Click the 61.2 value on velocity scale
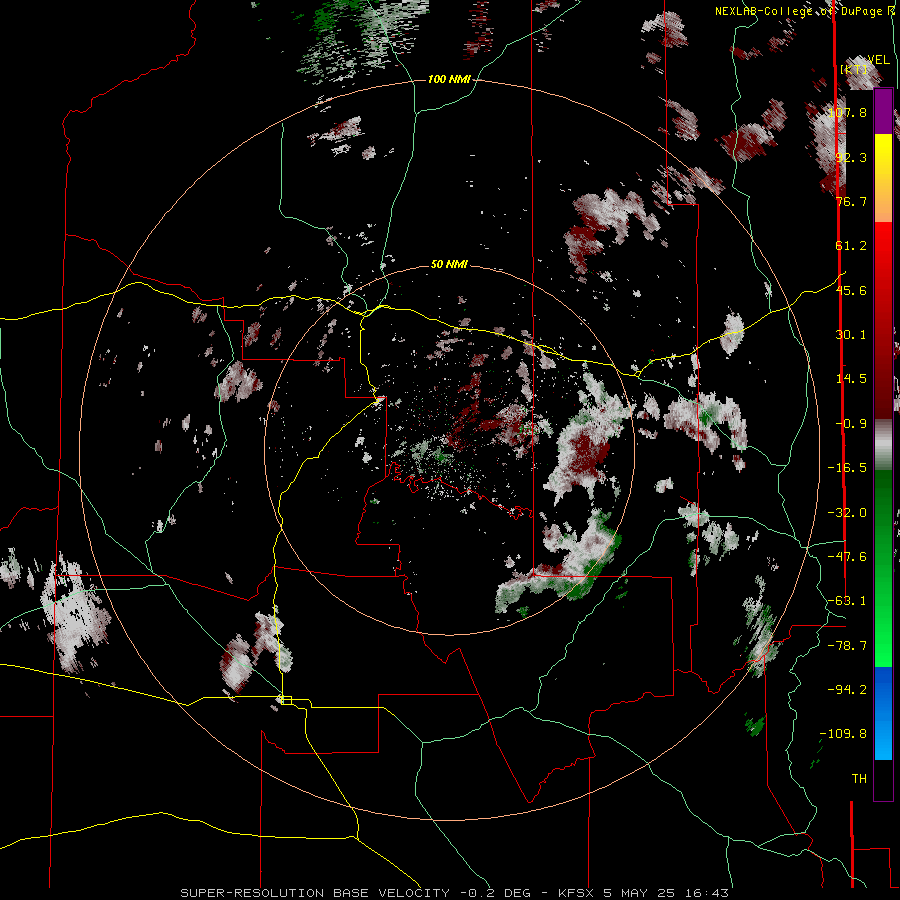Screen dimensions: 900x900 (851, 246)
